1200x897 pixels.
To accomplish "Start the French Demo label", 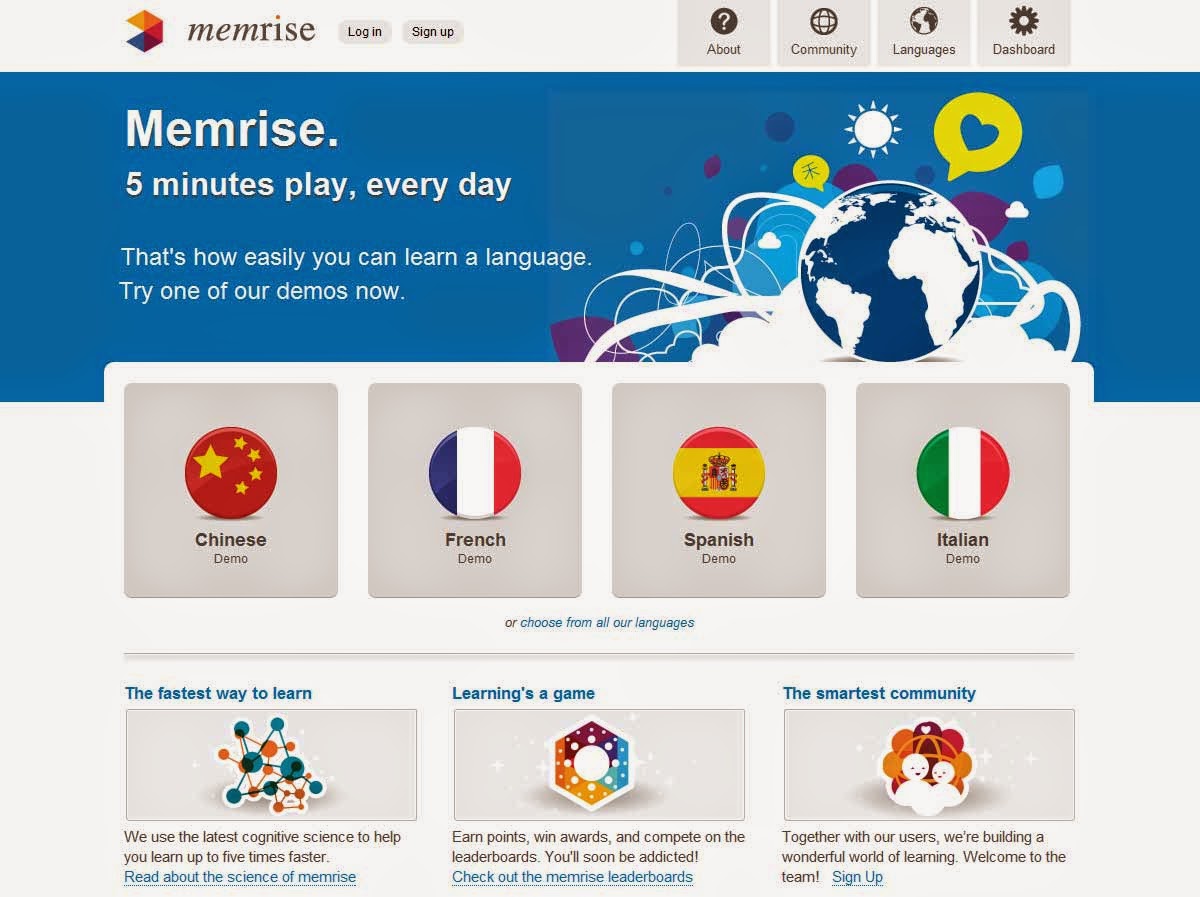I will [475, 559].
